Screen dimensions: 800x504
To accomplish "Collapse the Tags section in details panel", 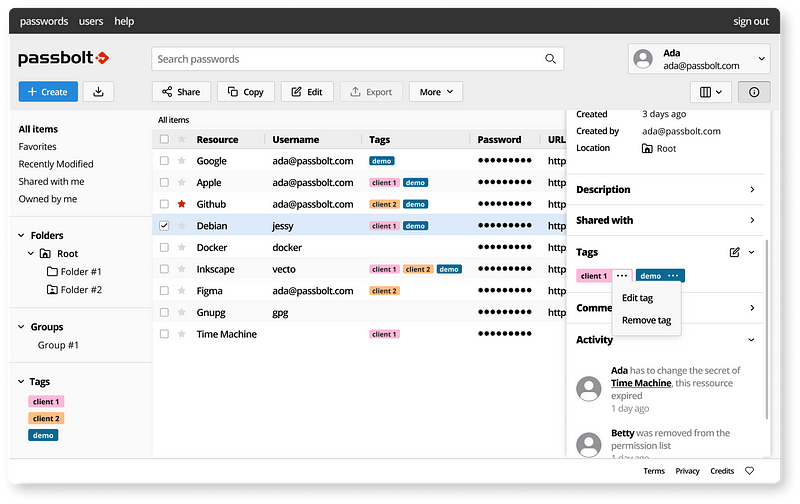I will [x=751, y=252].
